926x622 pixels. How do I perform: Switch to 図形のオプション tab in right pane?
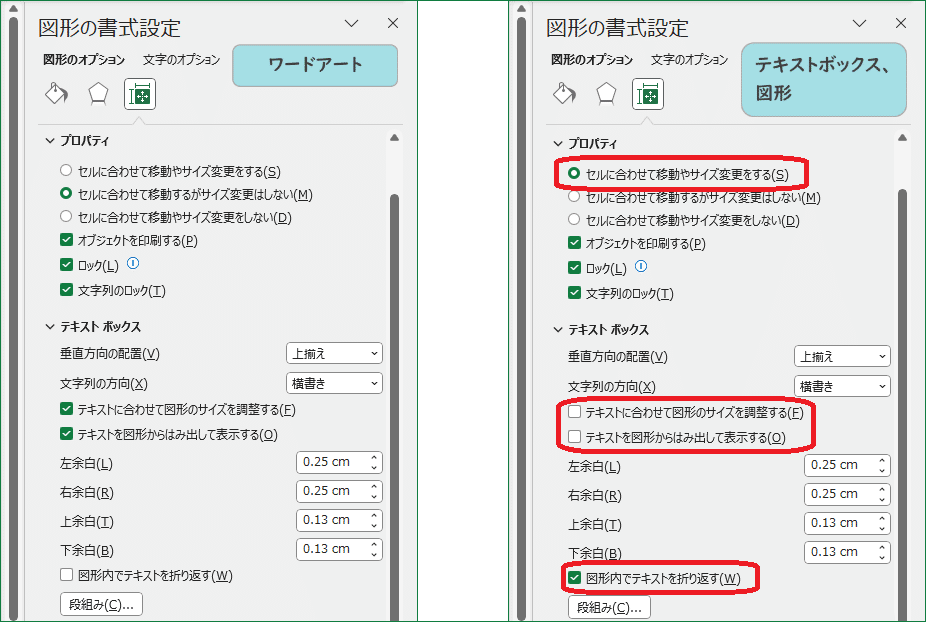[x=592, y=60]
